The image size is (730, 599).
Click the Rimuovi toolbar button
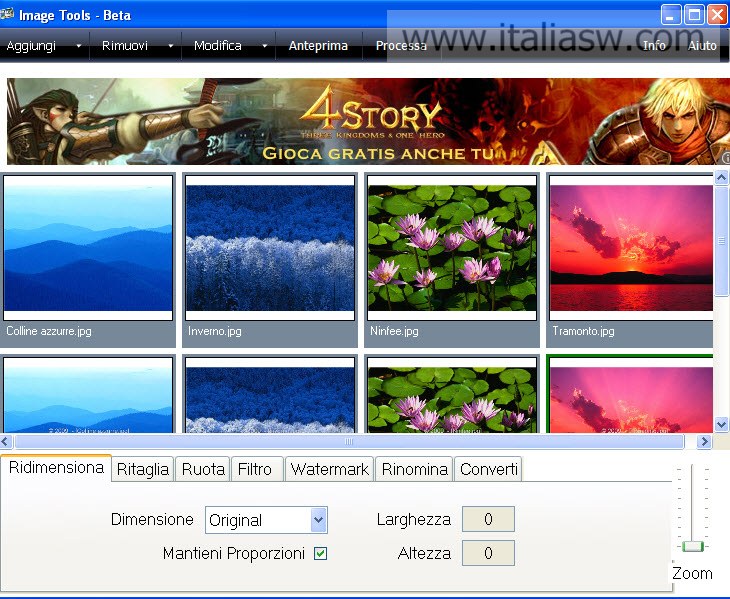pyautogui.click(x=124, y=46)
